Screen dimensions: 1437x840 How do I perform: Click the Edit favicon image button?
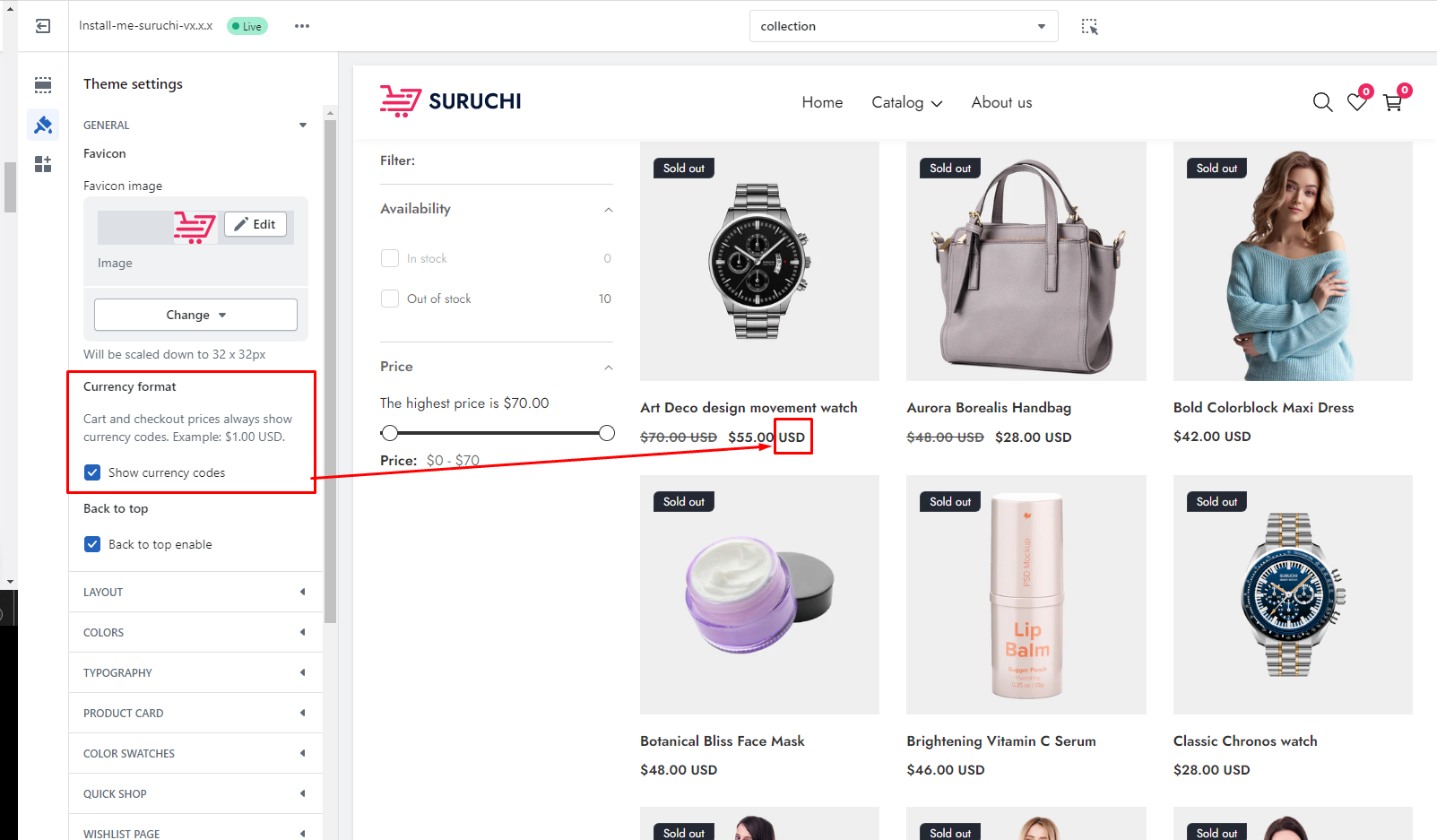pos(255,224)
